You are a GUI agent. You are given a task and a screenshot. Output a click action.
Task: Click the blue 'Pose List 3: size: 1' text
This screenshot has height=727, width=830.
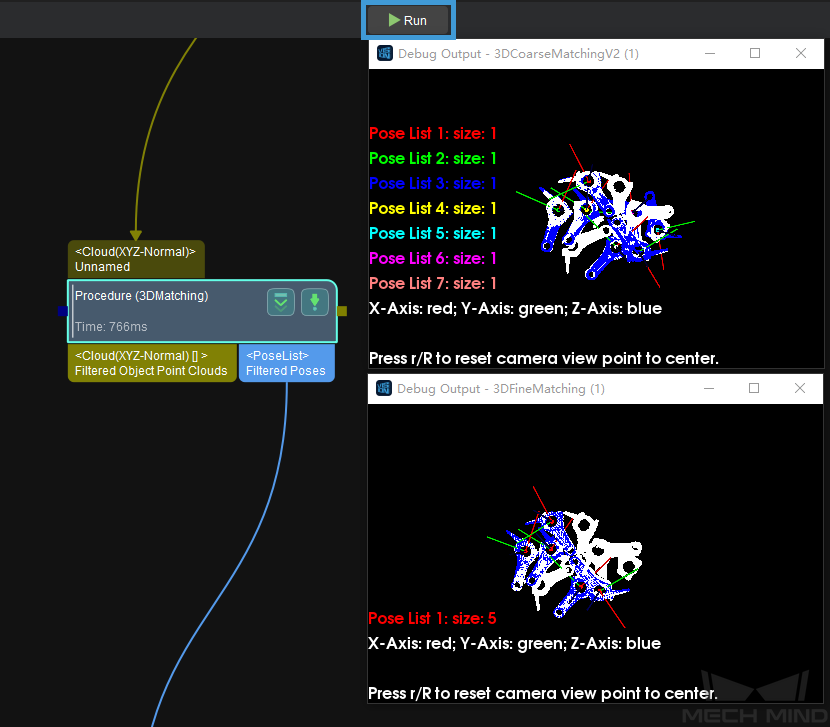tap(433, 183)
